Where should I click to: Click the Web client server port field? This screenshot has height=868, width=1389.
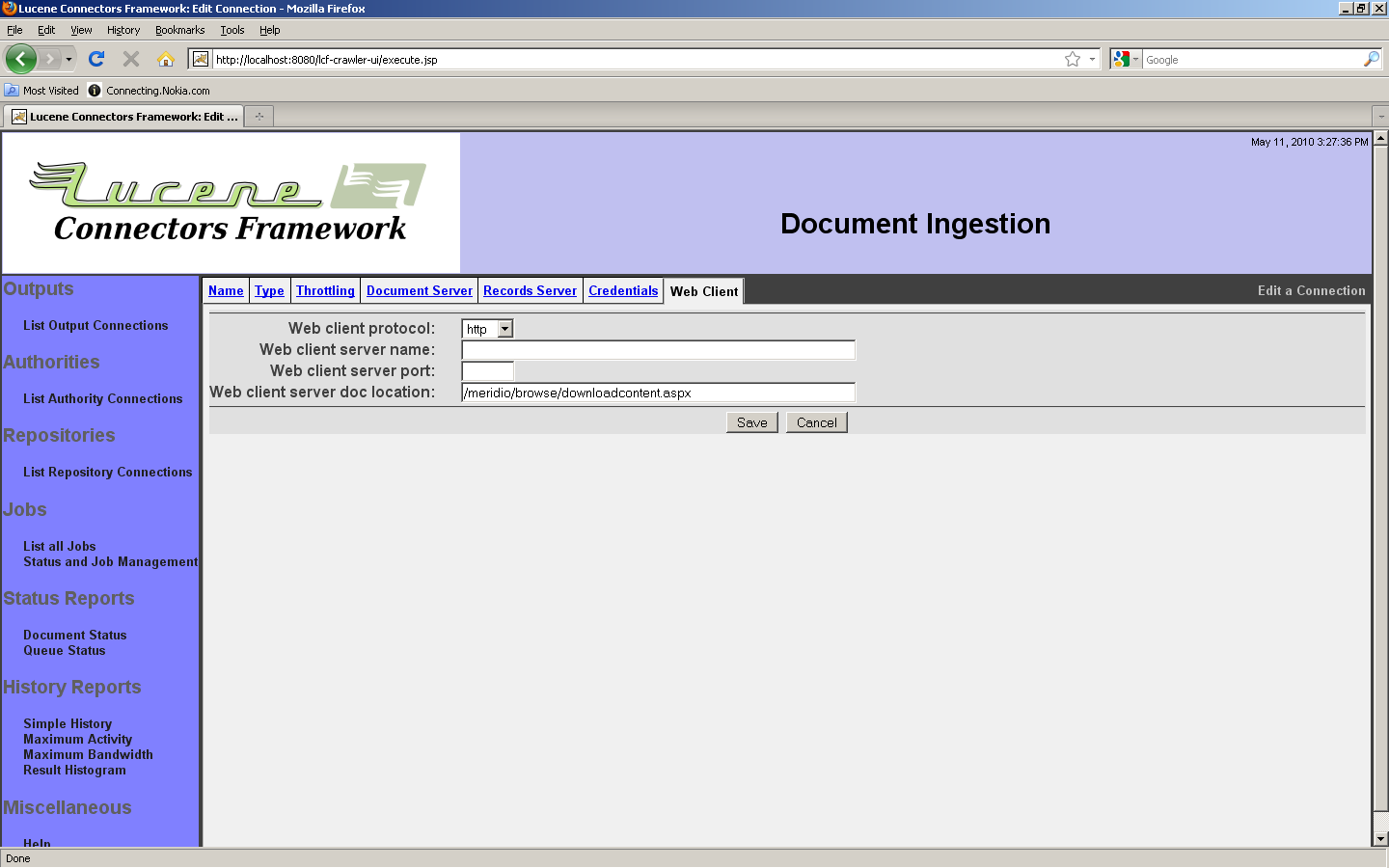(487, 371)
